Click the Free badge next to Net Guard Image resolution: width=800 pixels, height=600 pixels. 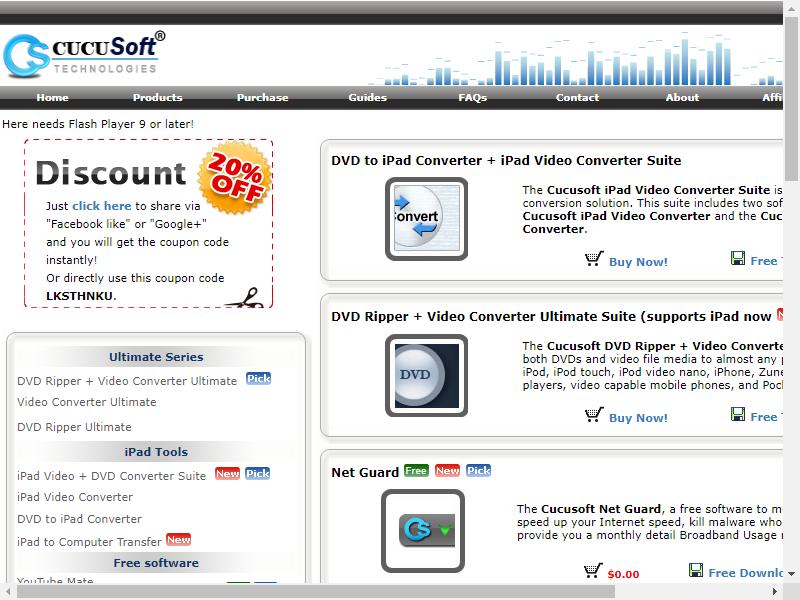coord(416,470)
